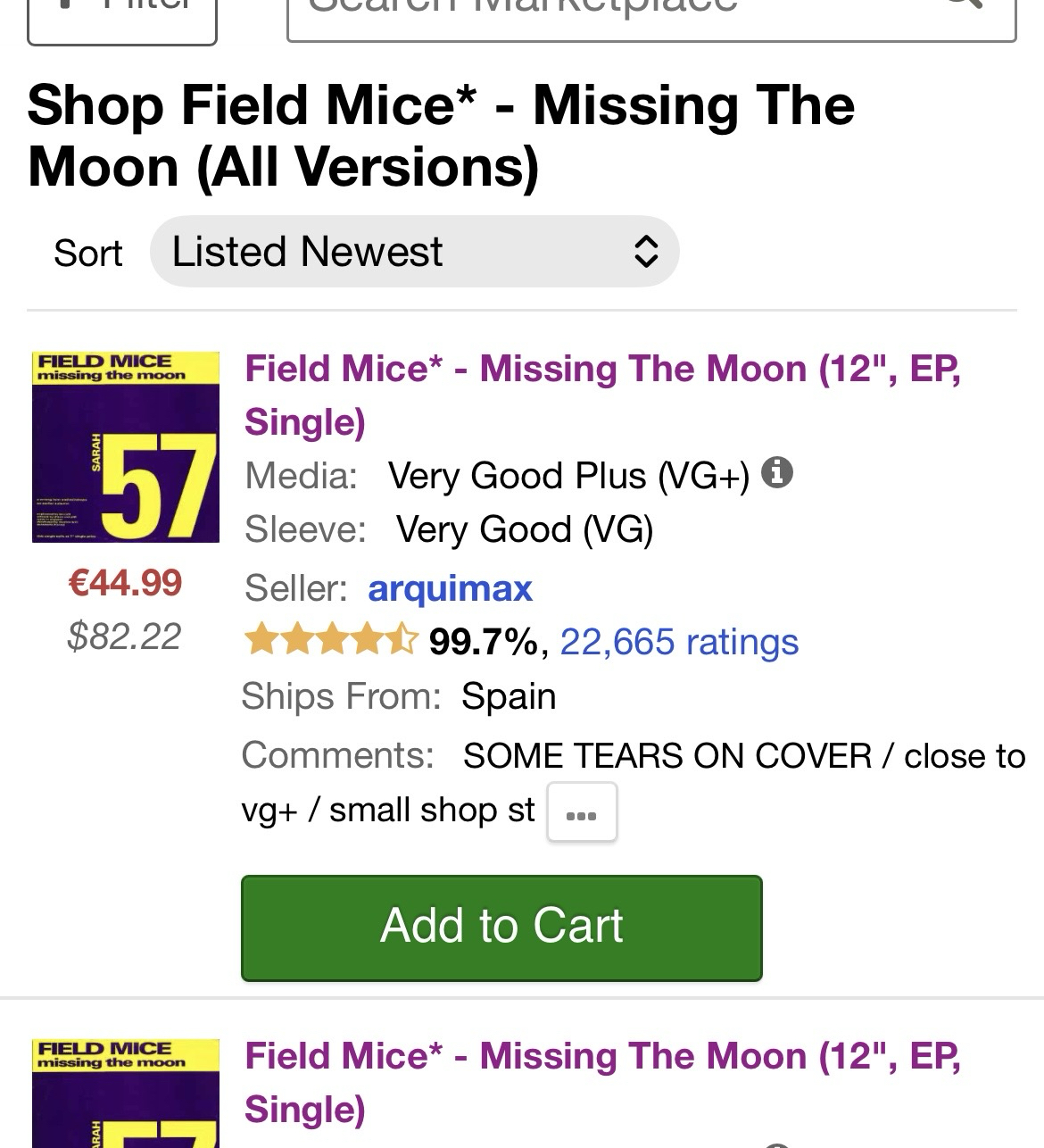Click second listing's album cover thumbnail

tap(126, 1093)
